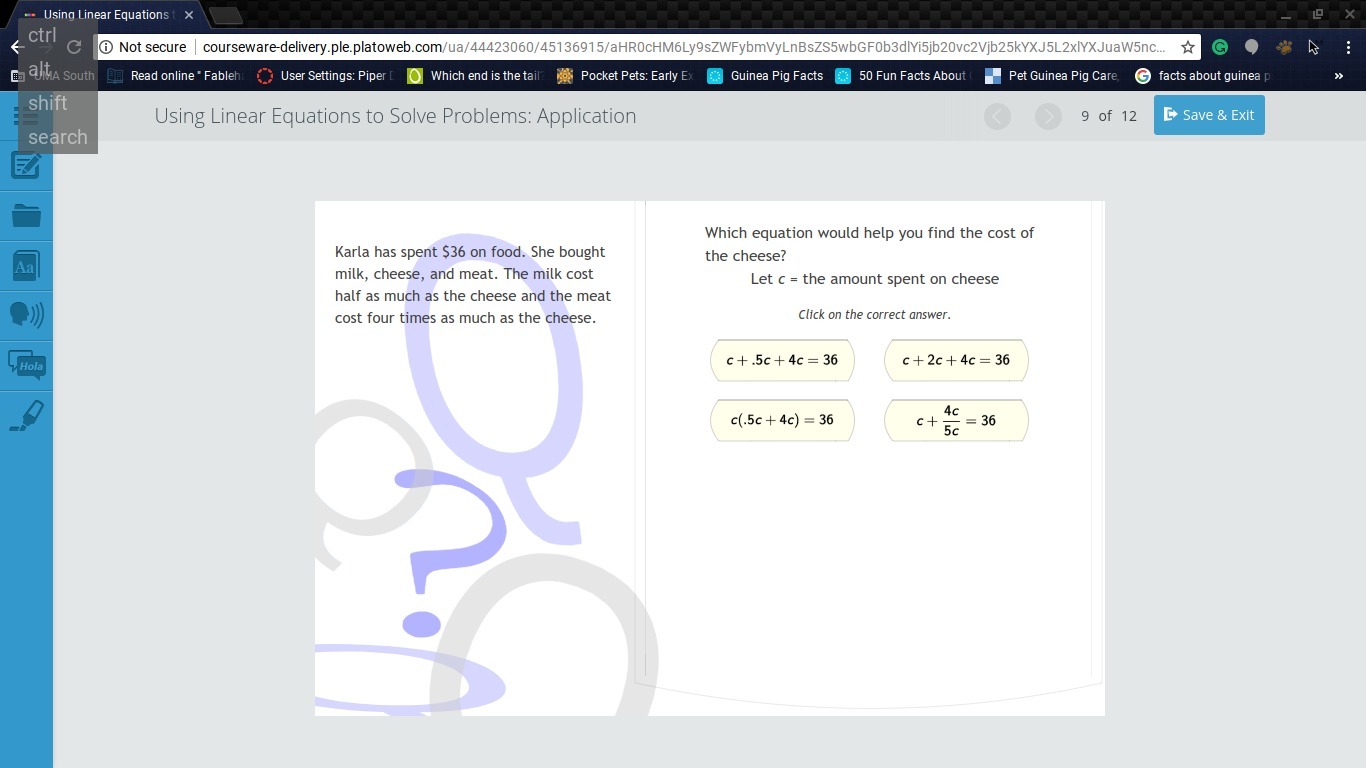Open the Aa dictionary tool
Viewport: 1366px width, 768px height.
pyautogui.click(x=26, y=266)
